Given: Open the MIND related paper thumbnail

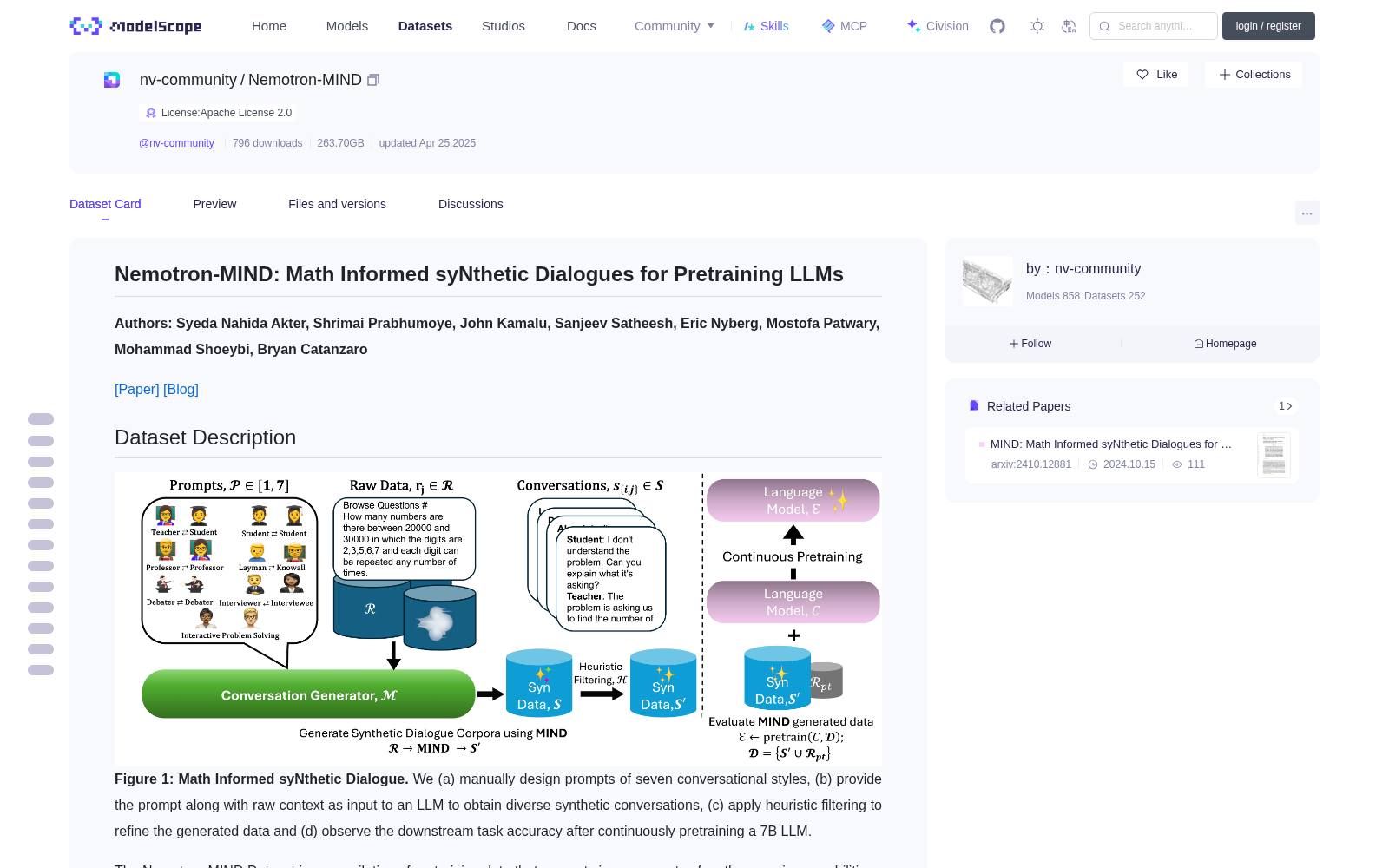Looking at the screenshot, I should pos(1274,455).
